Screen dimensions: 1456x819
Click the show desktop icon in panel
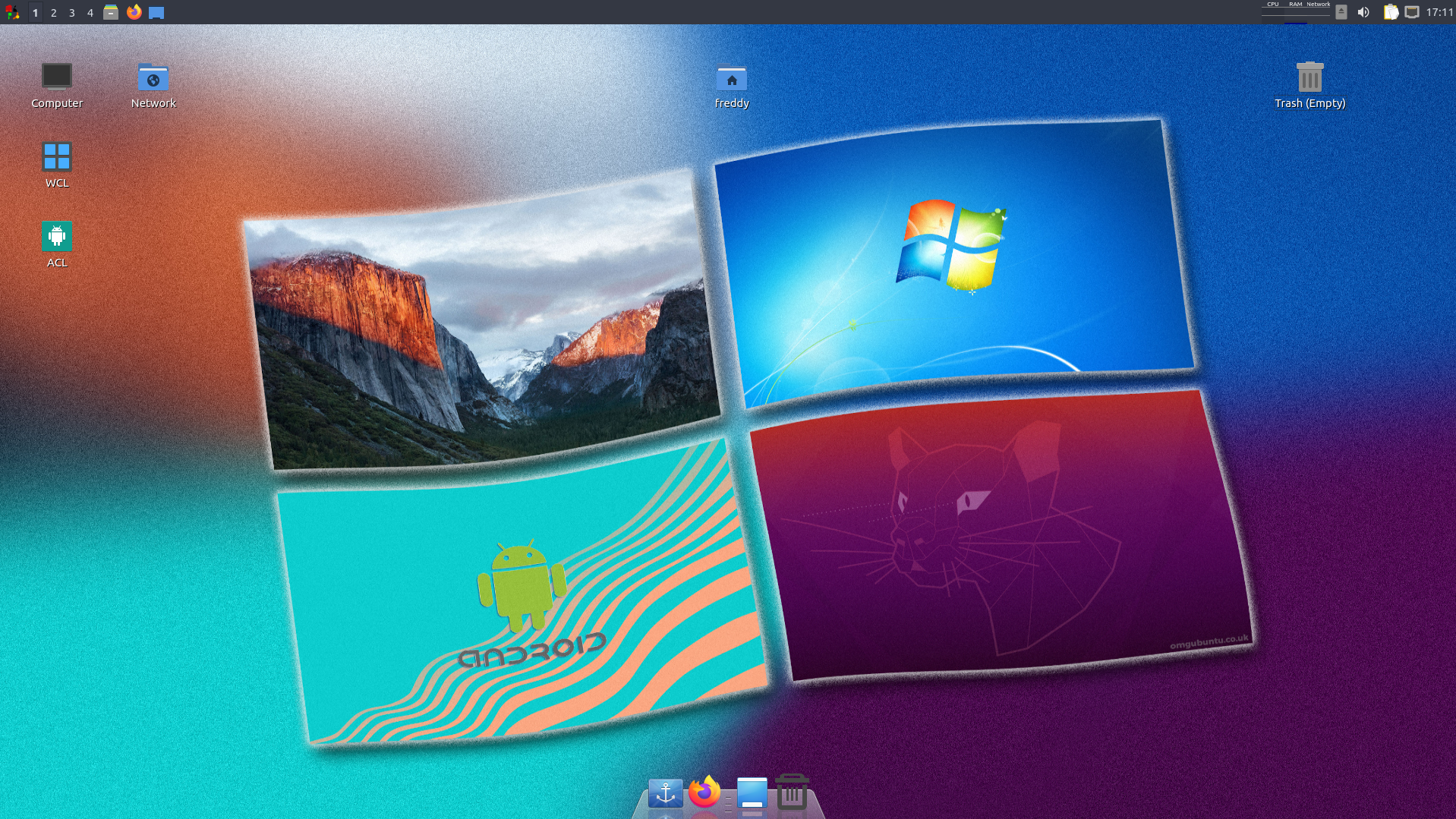(156, 12)
